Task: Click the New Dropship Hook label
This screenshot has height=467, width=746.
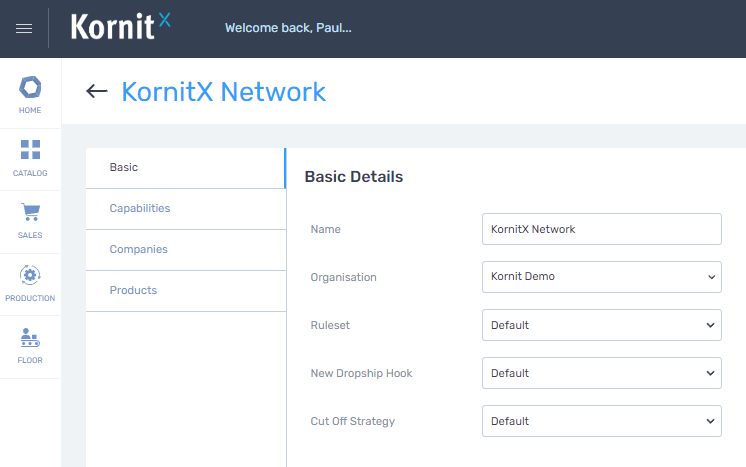Action: (x=361, y=373)
